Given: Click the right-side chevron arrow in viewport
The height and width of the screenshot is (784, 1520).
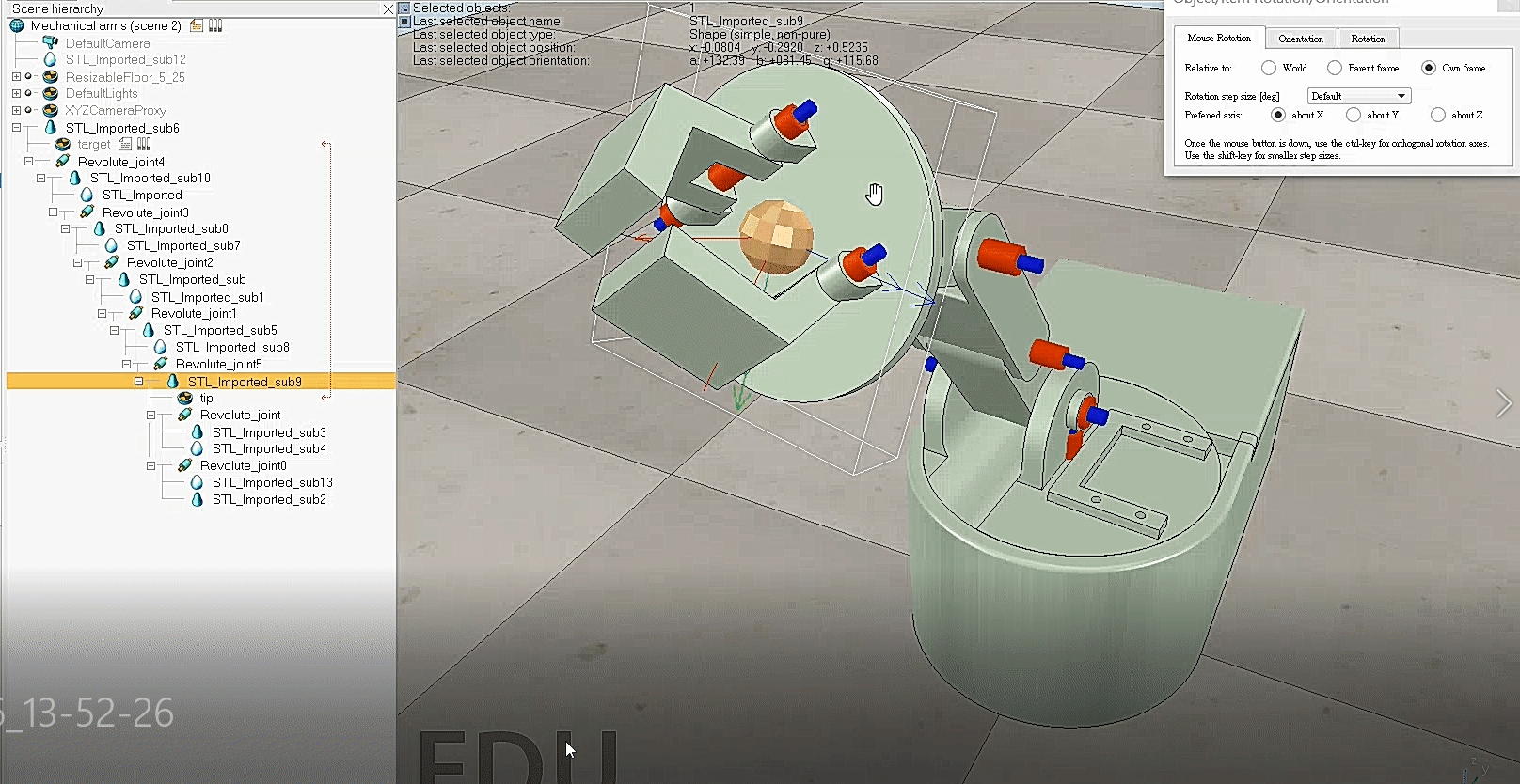Looking at the screenshot, I should (x=1503, y=403).
